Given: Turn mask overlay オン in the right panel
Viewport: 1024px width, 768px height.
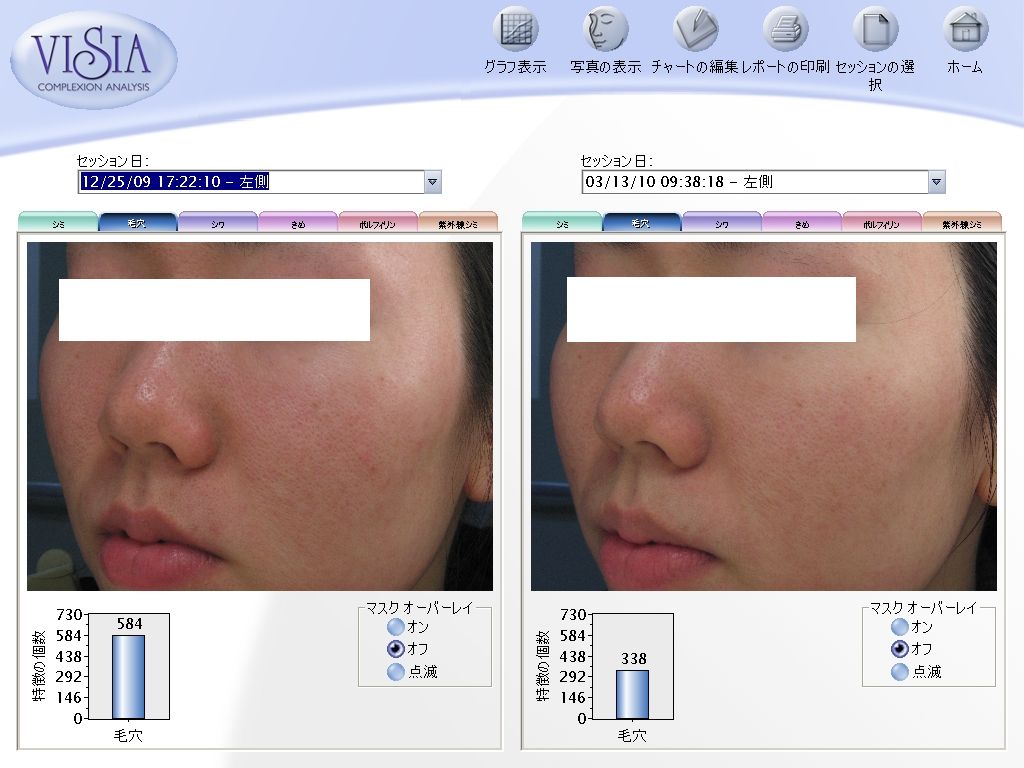Looking at the screenshot, I should tap(900, 627).
